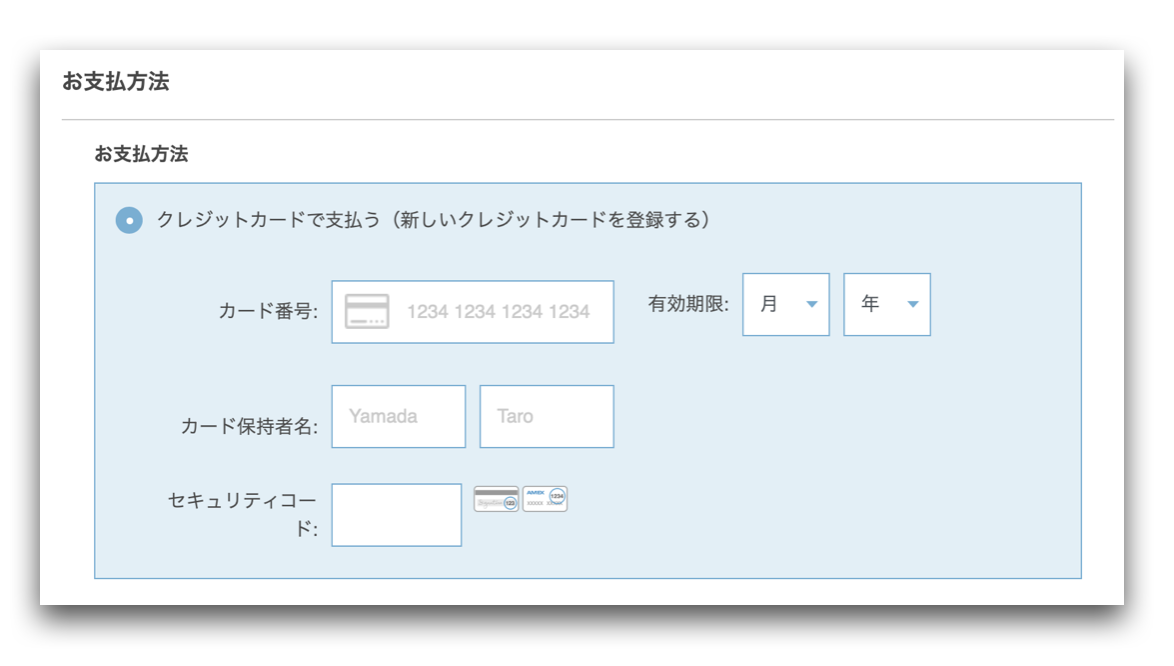This screenshot has height=666, width=1174.
Task: Click the AMEX card security code hint icon
Action: (545, 499)
